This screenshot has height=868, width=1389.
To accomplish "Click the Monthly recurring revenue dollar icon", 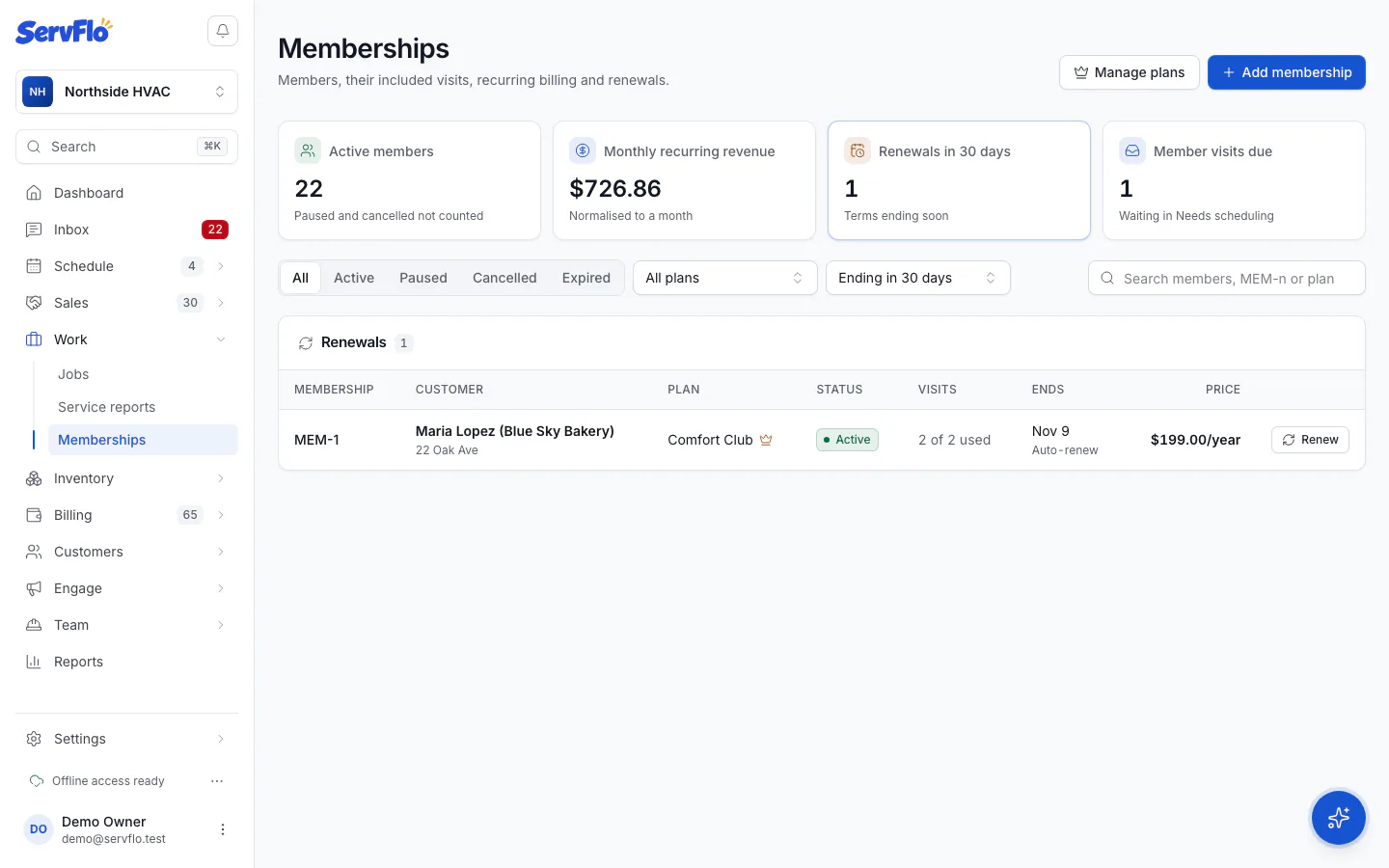I will [583, 150].
